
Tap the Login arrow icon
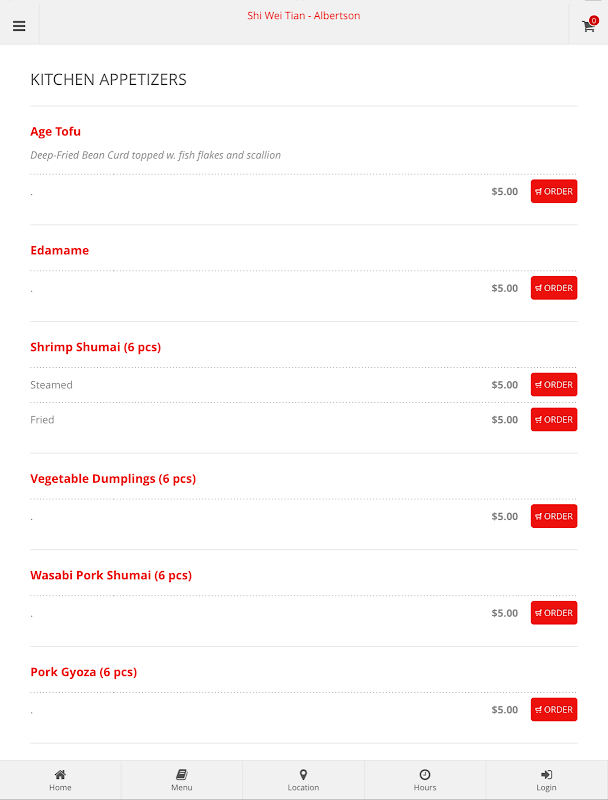546,775
